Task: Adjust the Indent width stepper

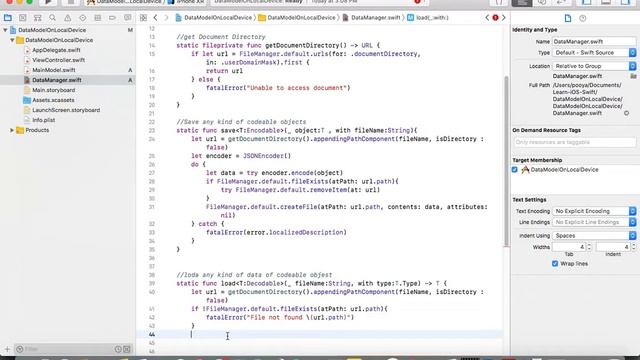Action: [x=633, y=247]
